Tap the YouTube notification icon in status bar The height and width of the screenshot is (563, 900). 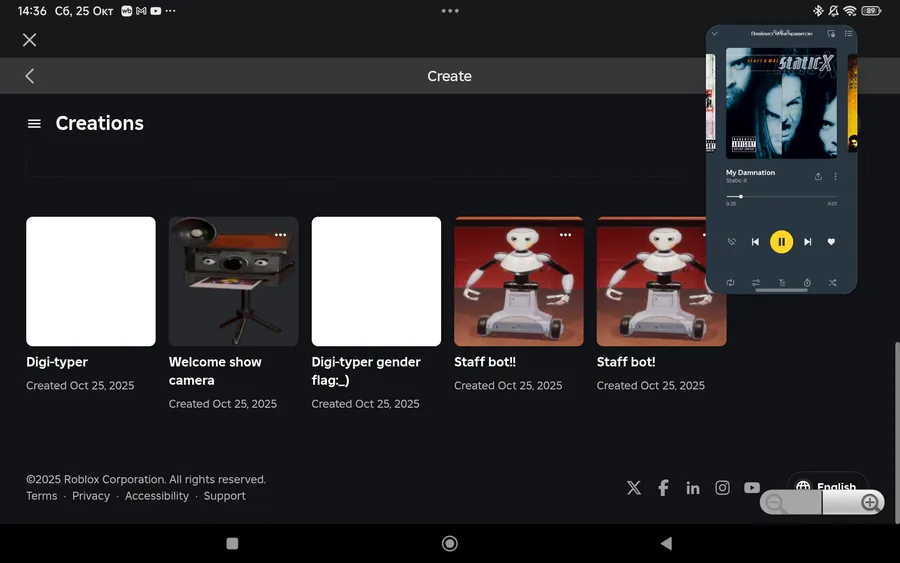pos(156,11)
